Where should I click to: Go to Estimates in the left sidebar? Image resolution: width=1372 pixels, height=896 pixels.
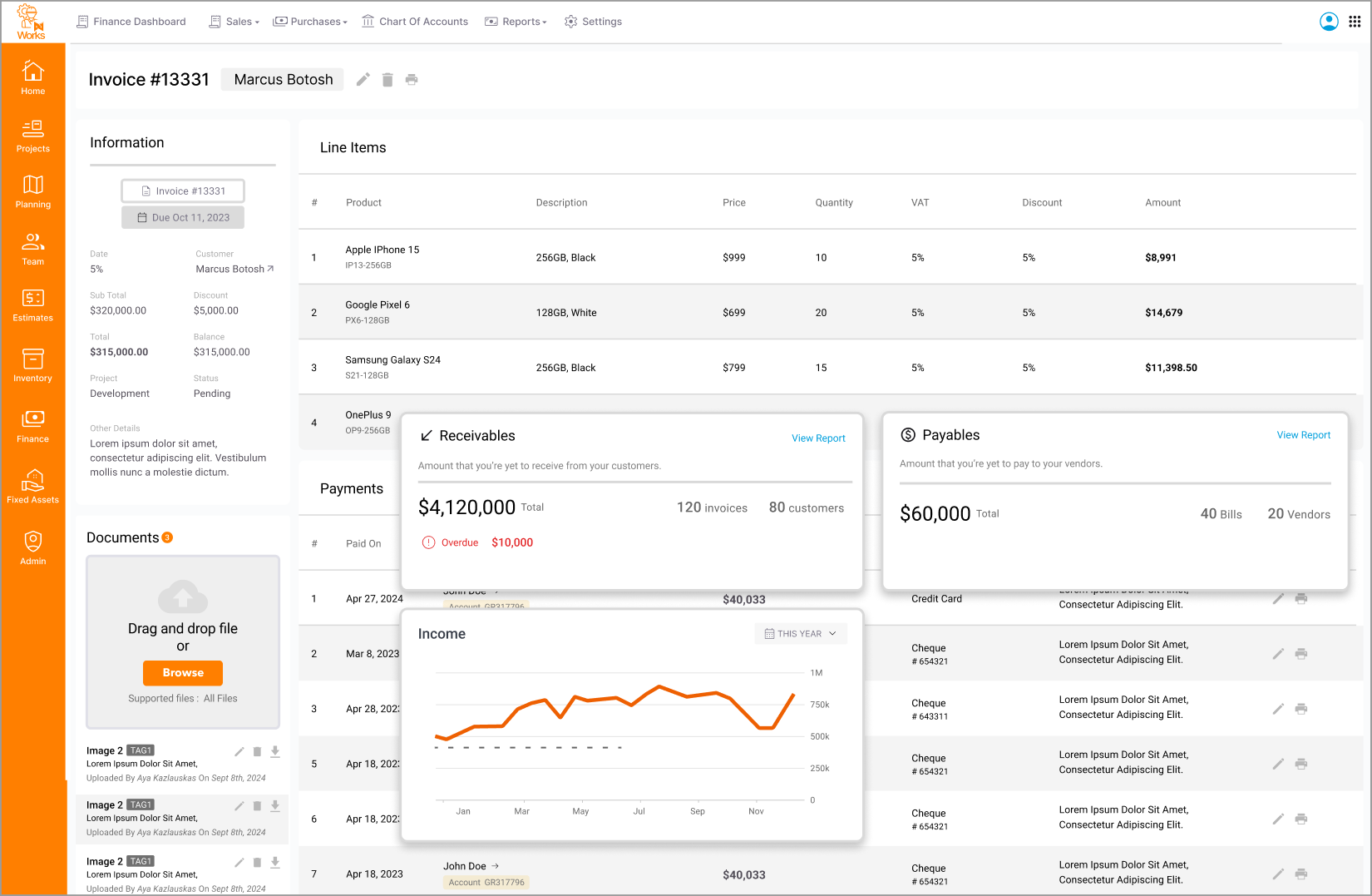32,304
